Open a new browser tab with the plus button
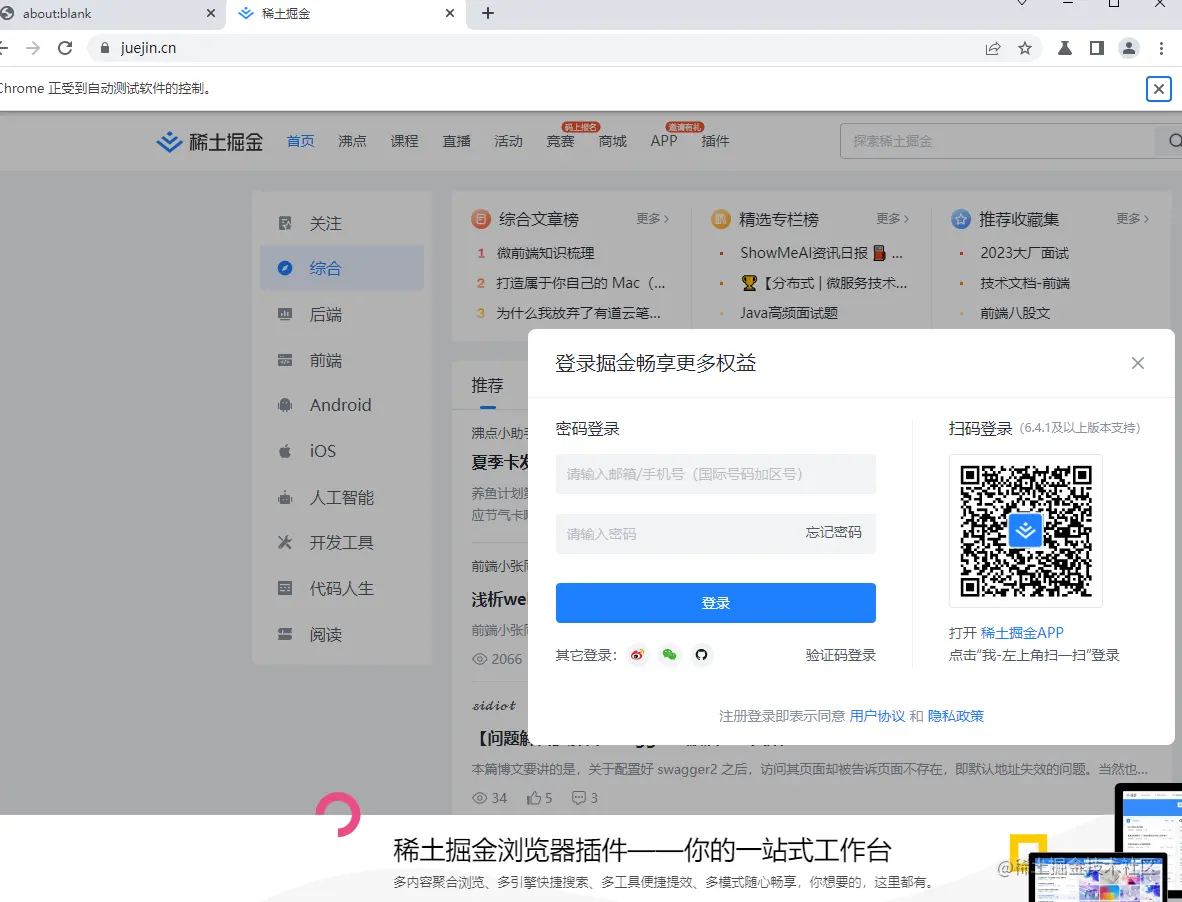 488,14
